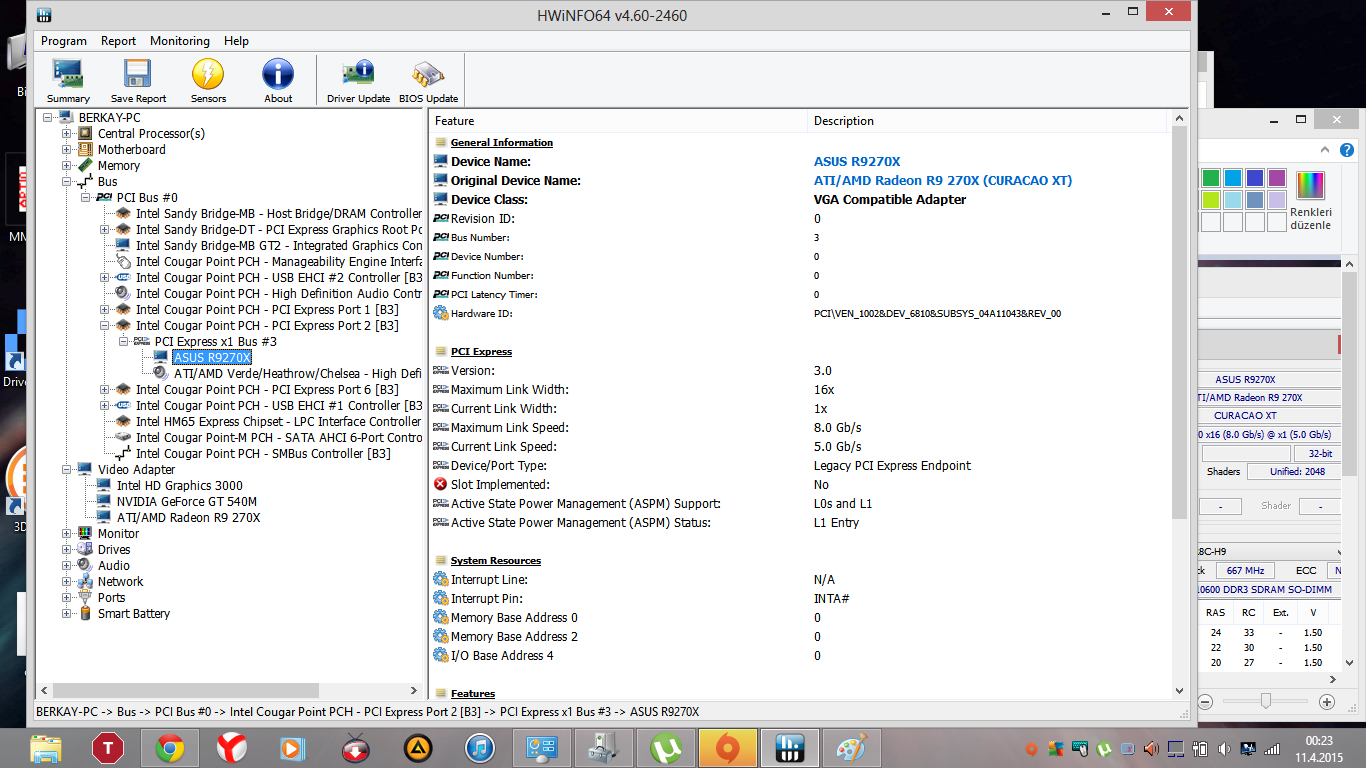
Task: Pick the purple swatch in Paint palette
Action: coord(1277,178)
